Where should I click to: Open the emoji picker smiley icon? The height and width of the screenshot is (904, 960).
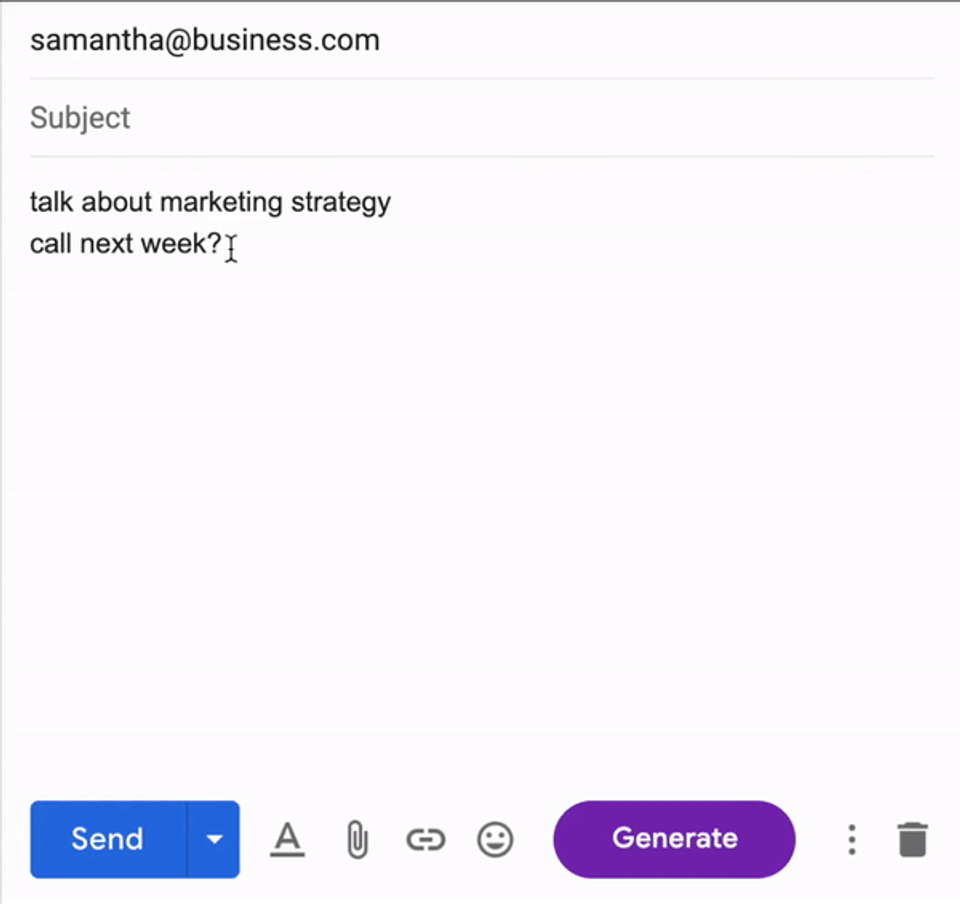pyautogui.click(x=495, y=839)
